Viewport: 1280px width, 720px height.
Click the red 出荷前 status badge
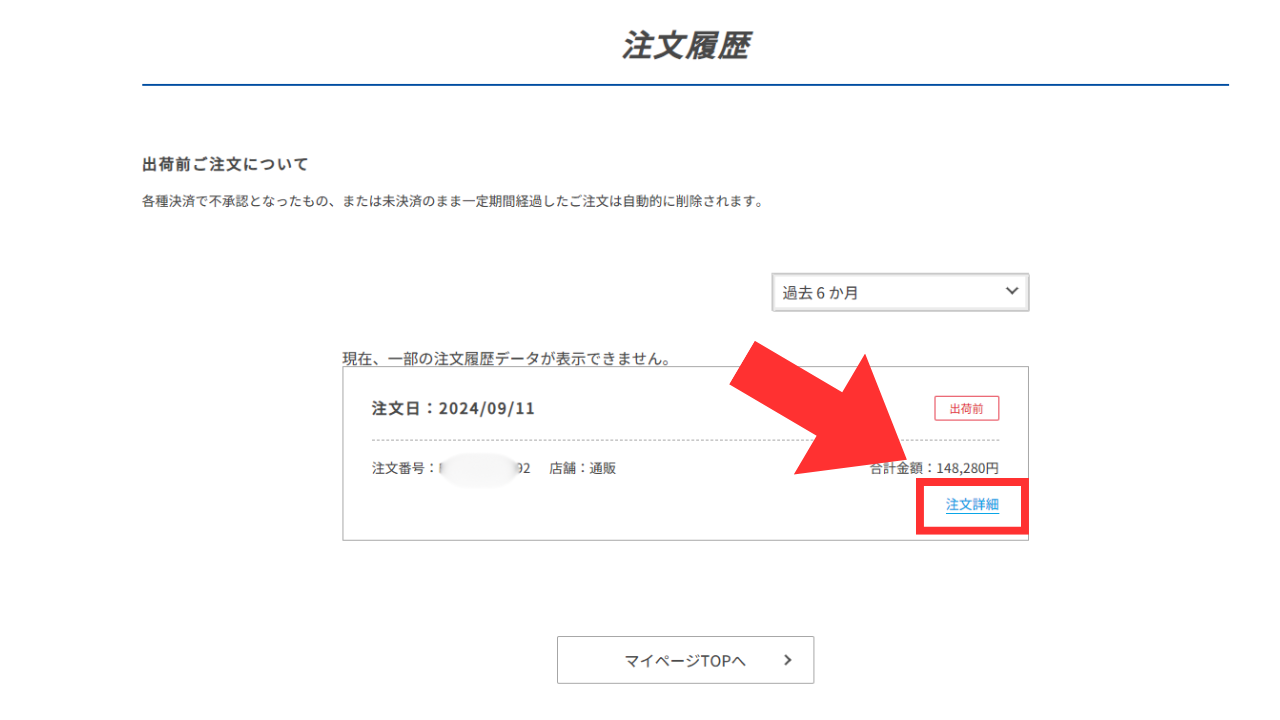[966, 408]
